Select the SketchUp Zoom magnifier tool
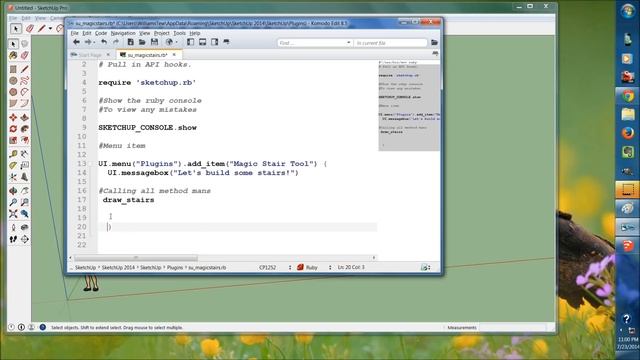Screen dimensions: 640x360 13,202
